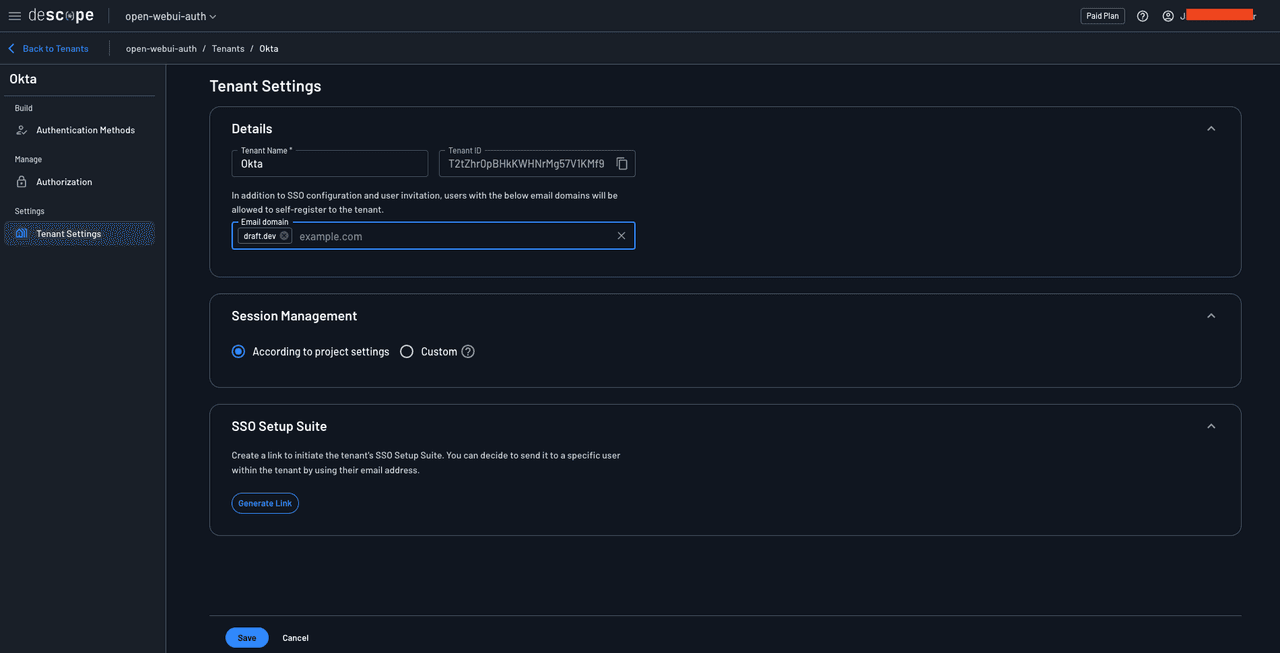Copy the Tenant ID to clipboard

[622, 164]
